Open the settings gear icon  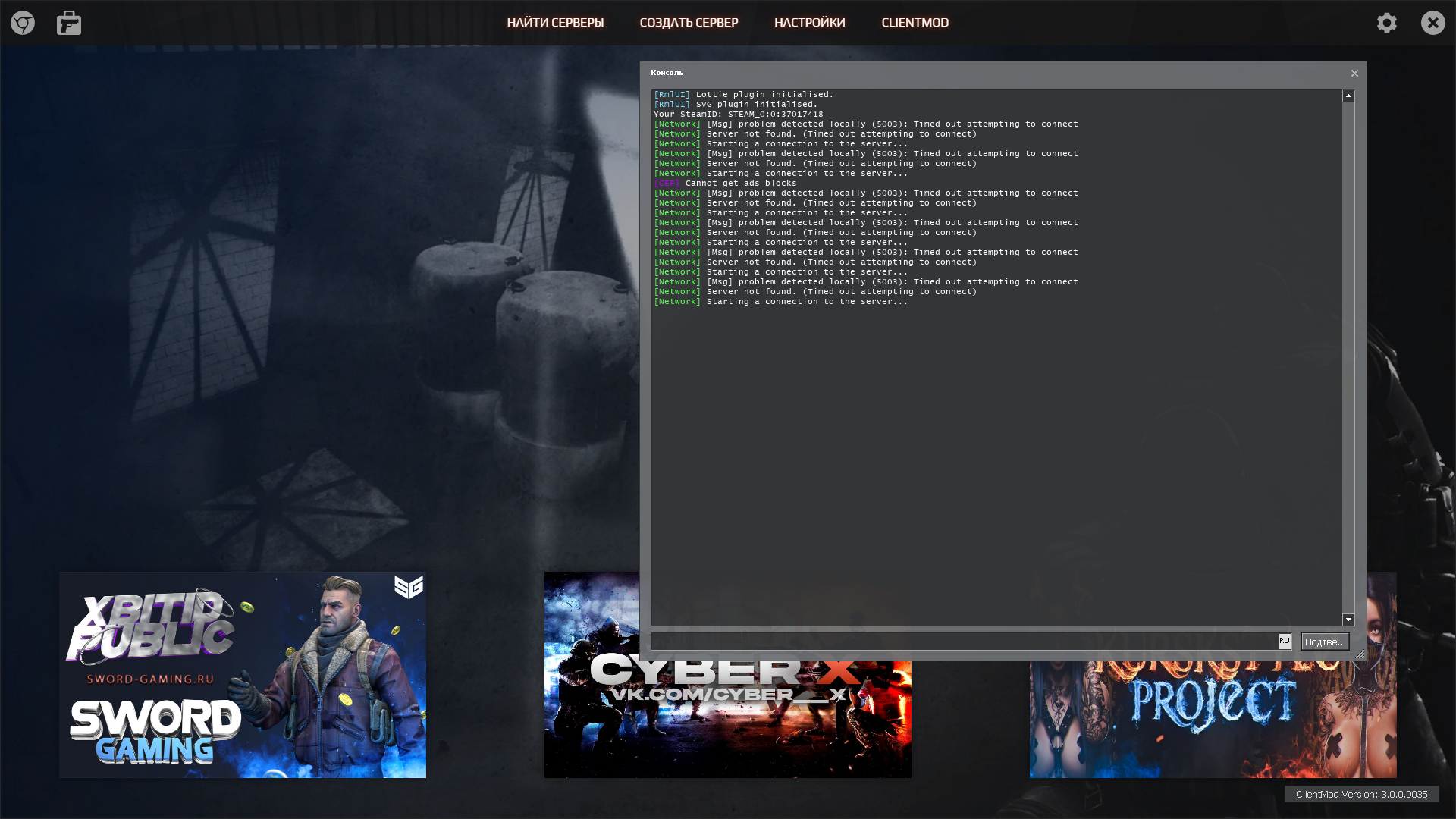pyautogui.click(x=1387, y=23)
